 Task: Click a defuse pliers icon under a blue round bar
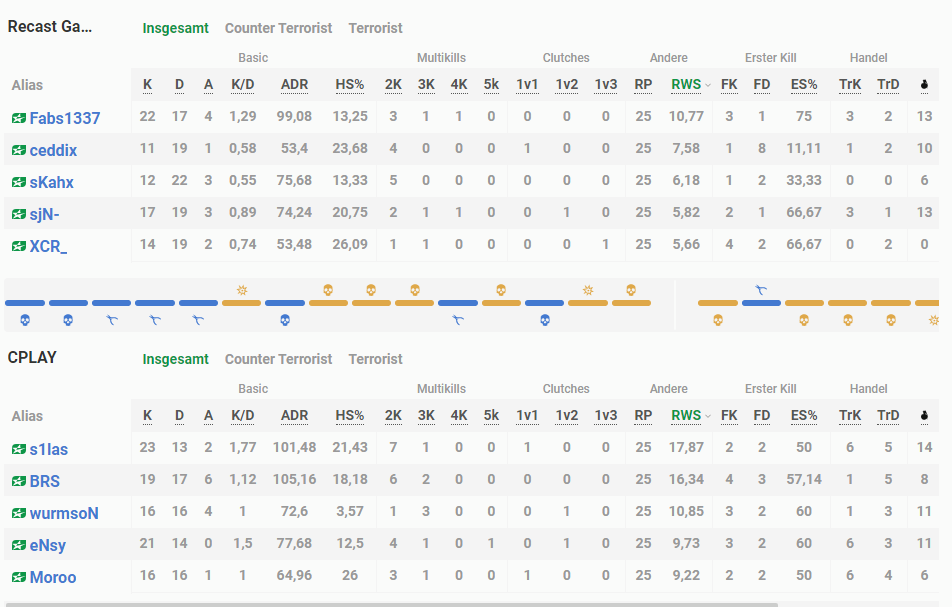(x=112, y=319)
